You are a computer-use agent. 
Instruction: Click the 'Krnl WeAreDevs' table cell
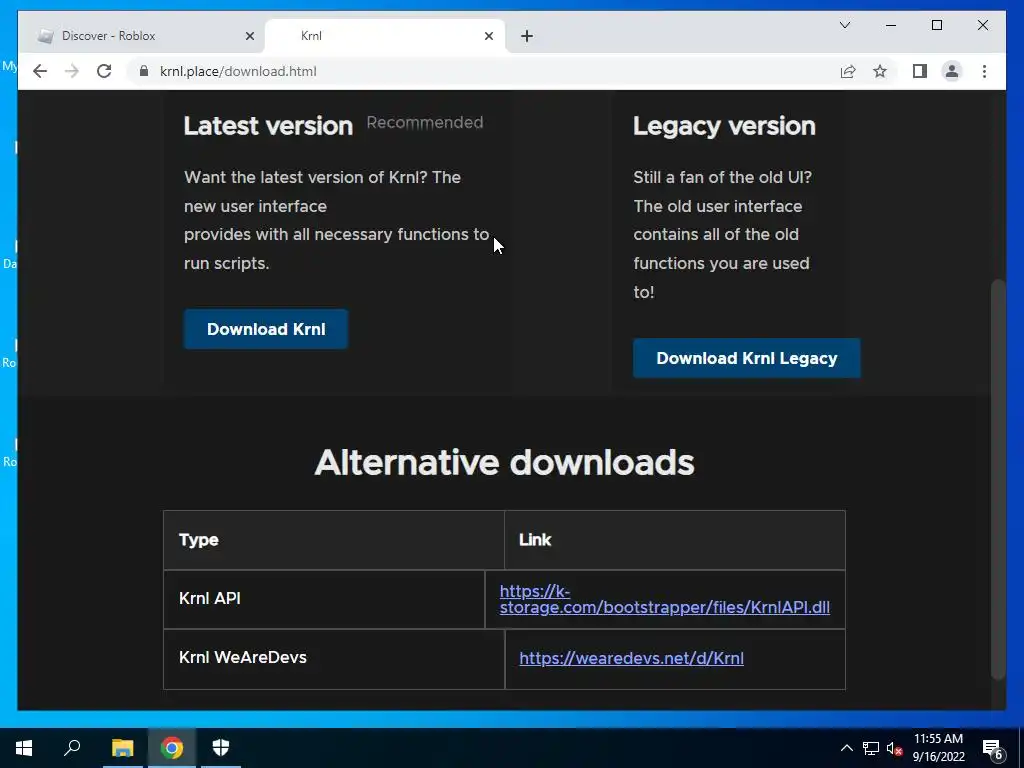pyautogui.click(x=334, y=658)
